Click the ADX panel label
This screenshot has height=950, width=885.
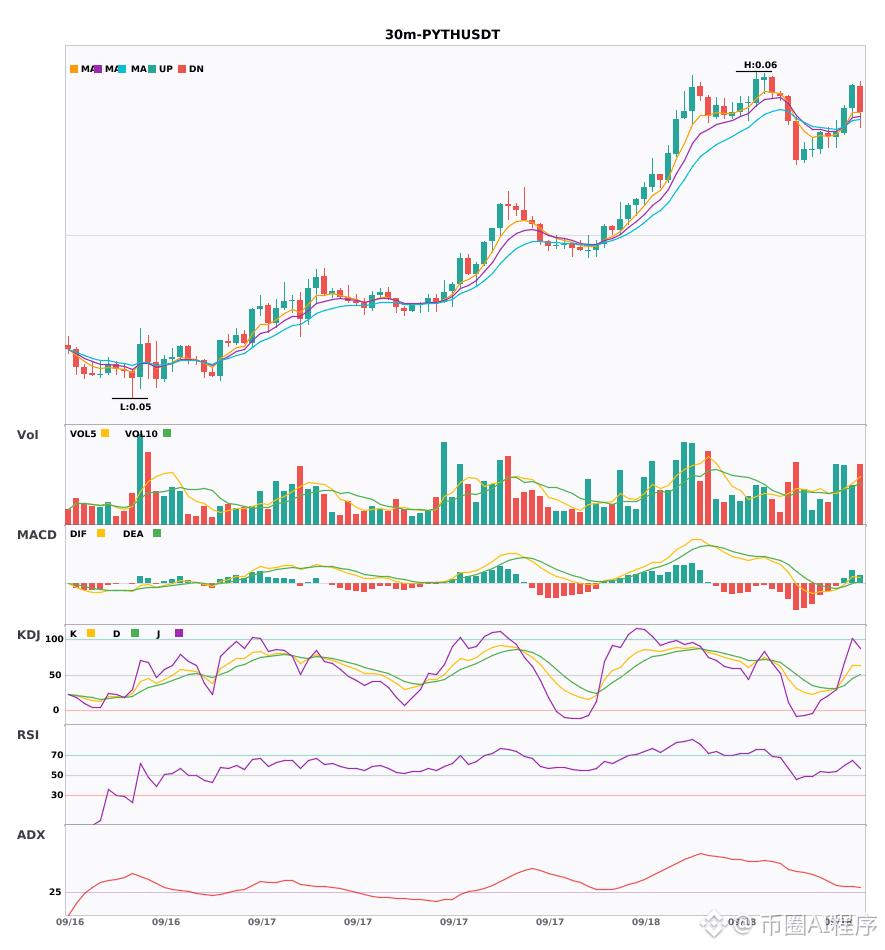(x=31, y=835)
